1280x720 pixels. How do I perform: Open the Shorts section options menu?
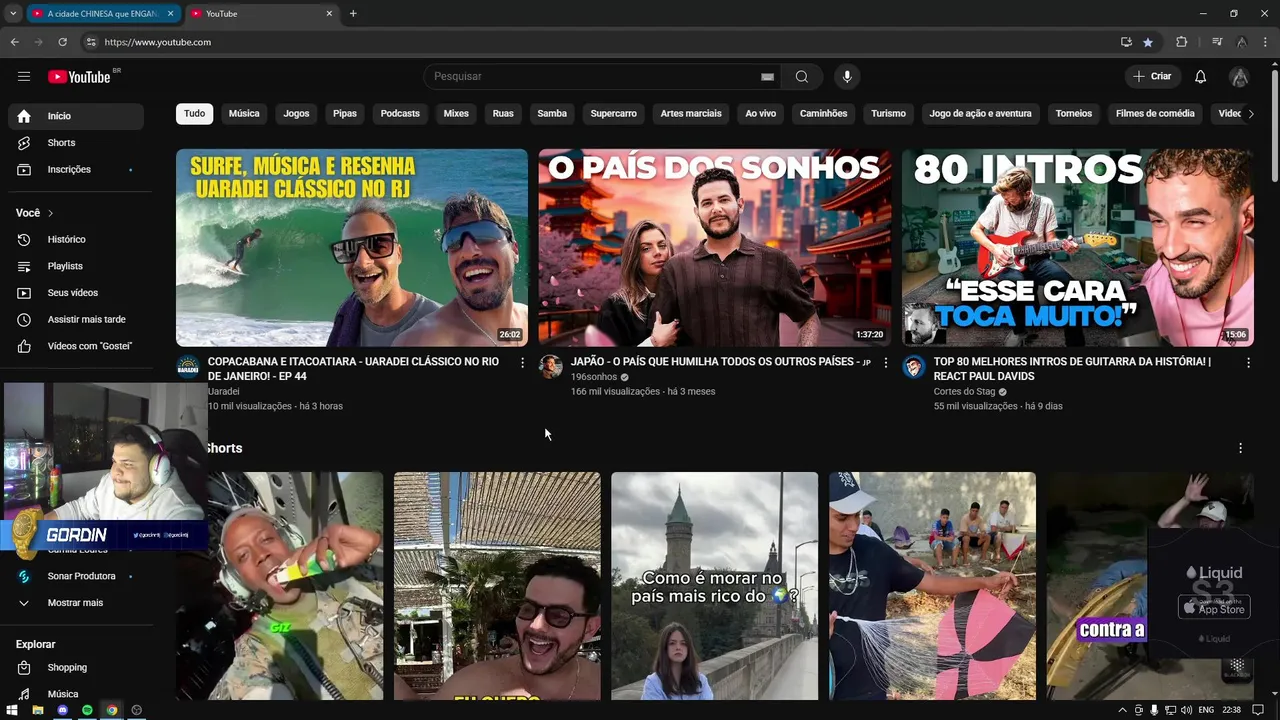coord(1240,448)
